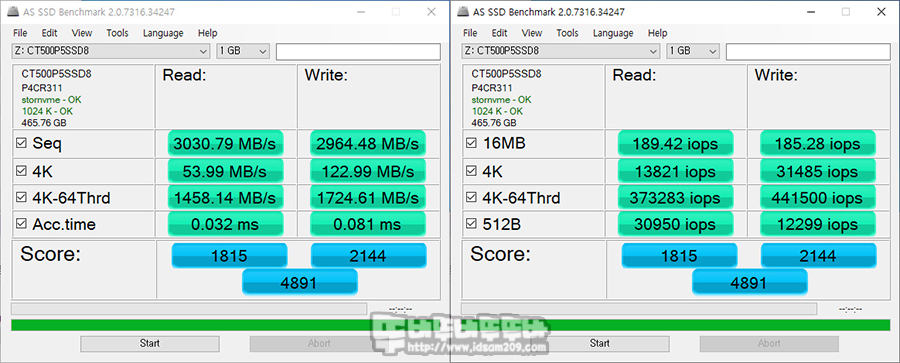Click write score 2144 in left window

click(x=368, y=256)
